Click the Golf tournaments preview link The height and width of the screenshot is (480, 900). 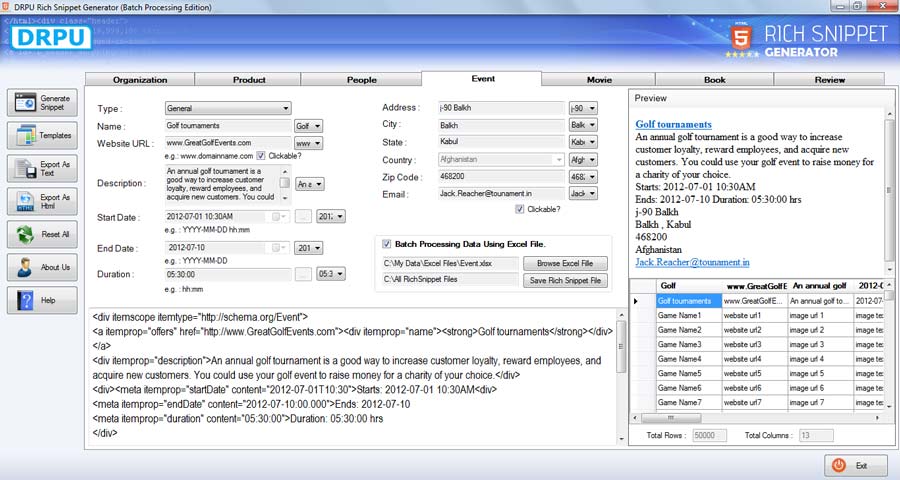(x=673, y=124)
